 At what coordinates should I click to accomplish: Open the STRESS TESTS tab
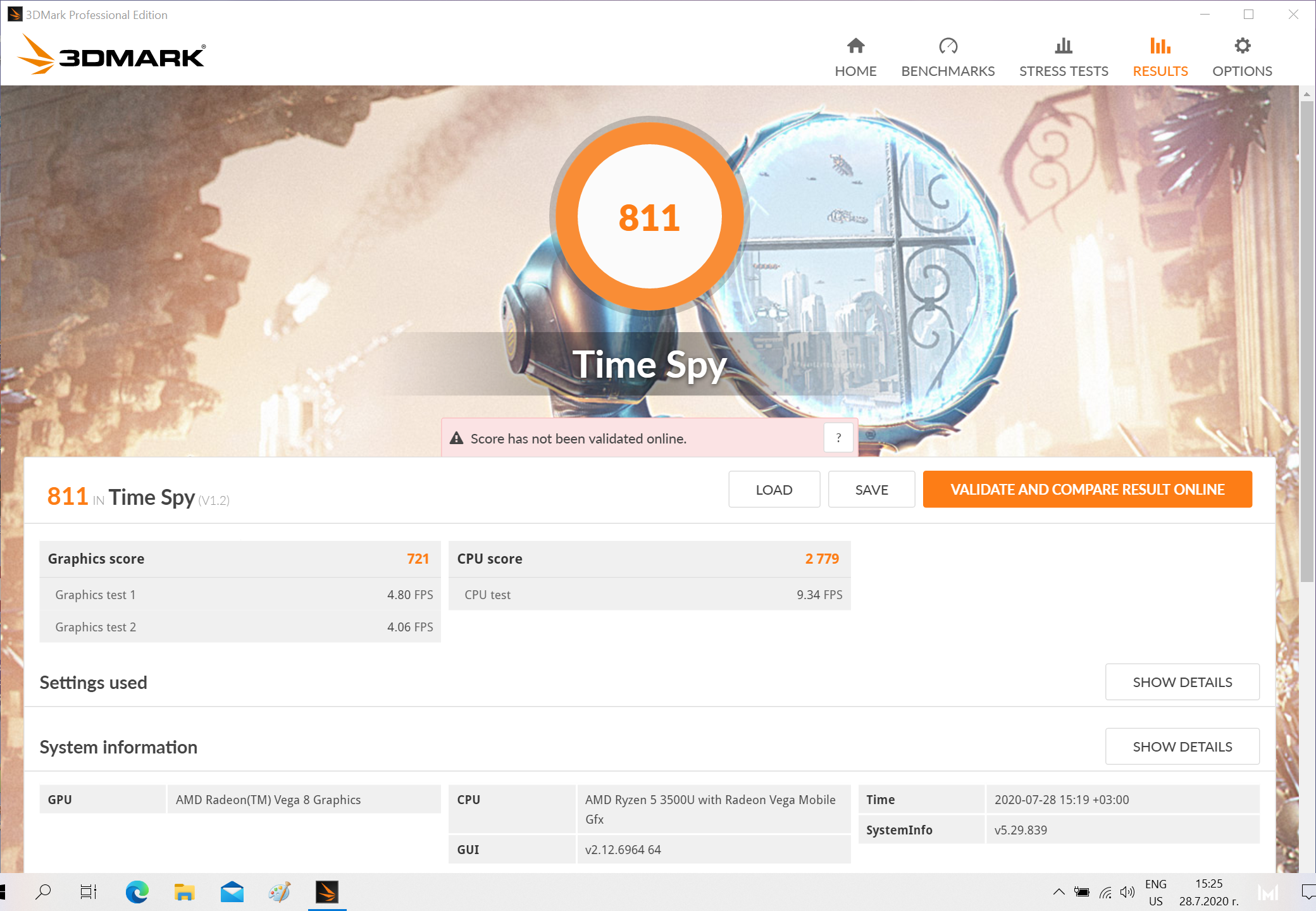(1064, 58)
